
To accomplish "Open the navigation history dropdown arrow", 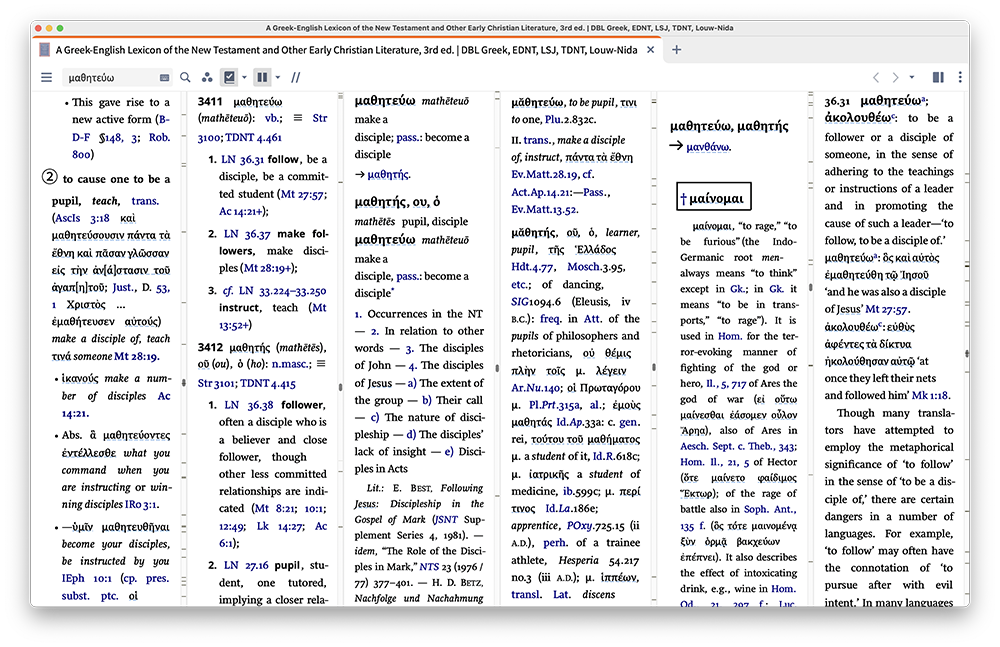I will [912, 77].
